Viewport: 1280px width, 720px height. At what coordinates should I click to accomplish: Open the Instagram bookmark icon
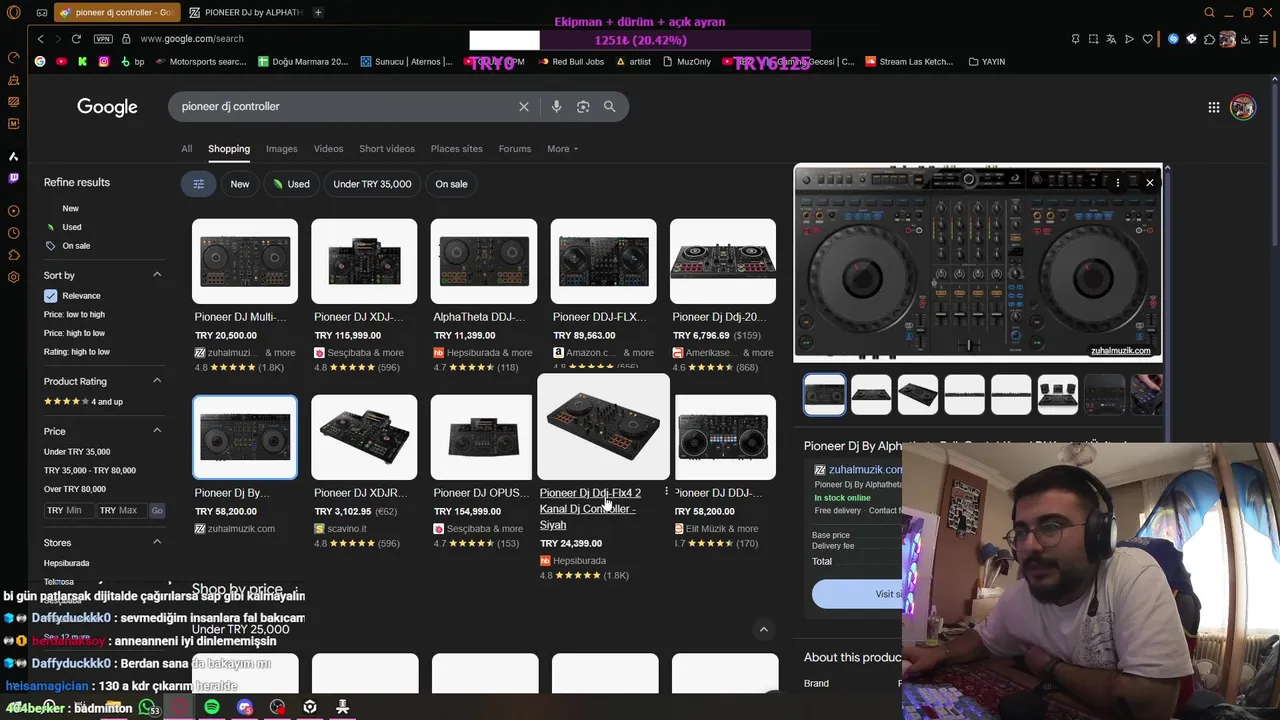(103, 61)
